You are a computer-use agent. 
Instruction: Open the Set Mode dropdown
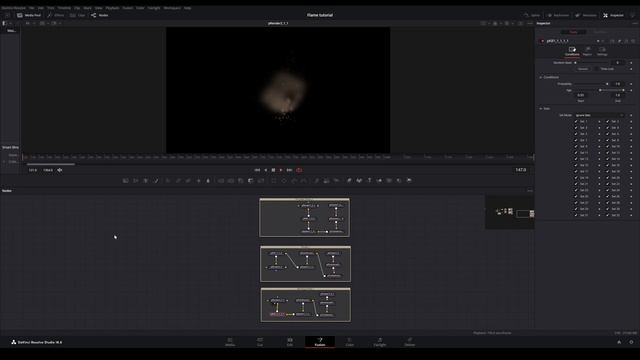click(600, 115)
